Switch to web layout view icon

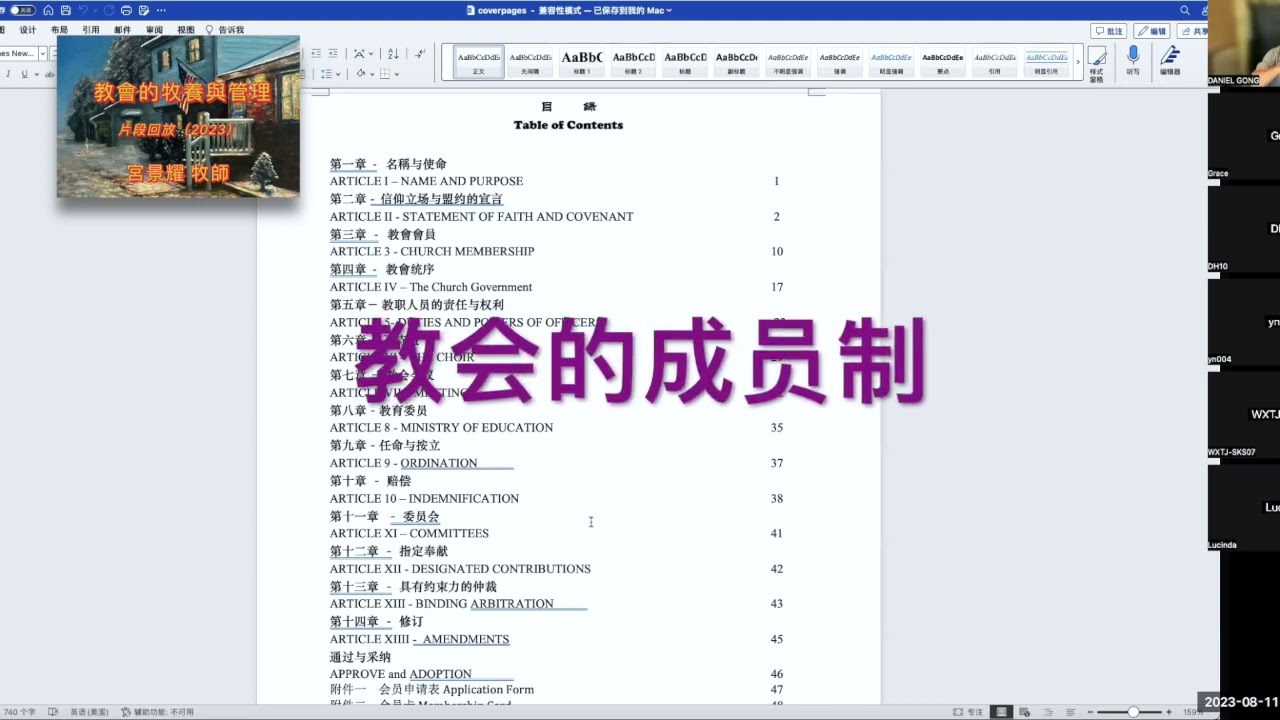click(1023, 712)
